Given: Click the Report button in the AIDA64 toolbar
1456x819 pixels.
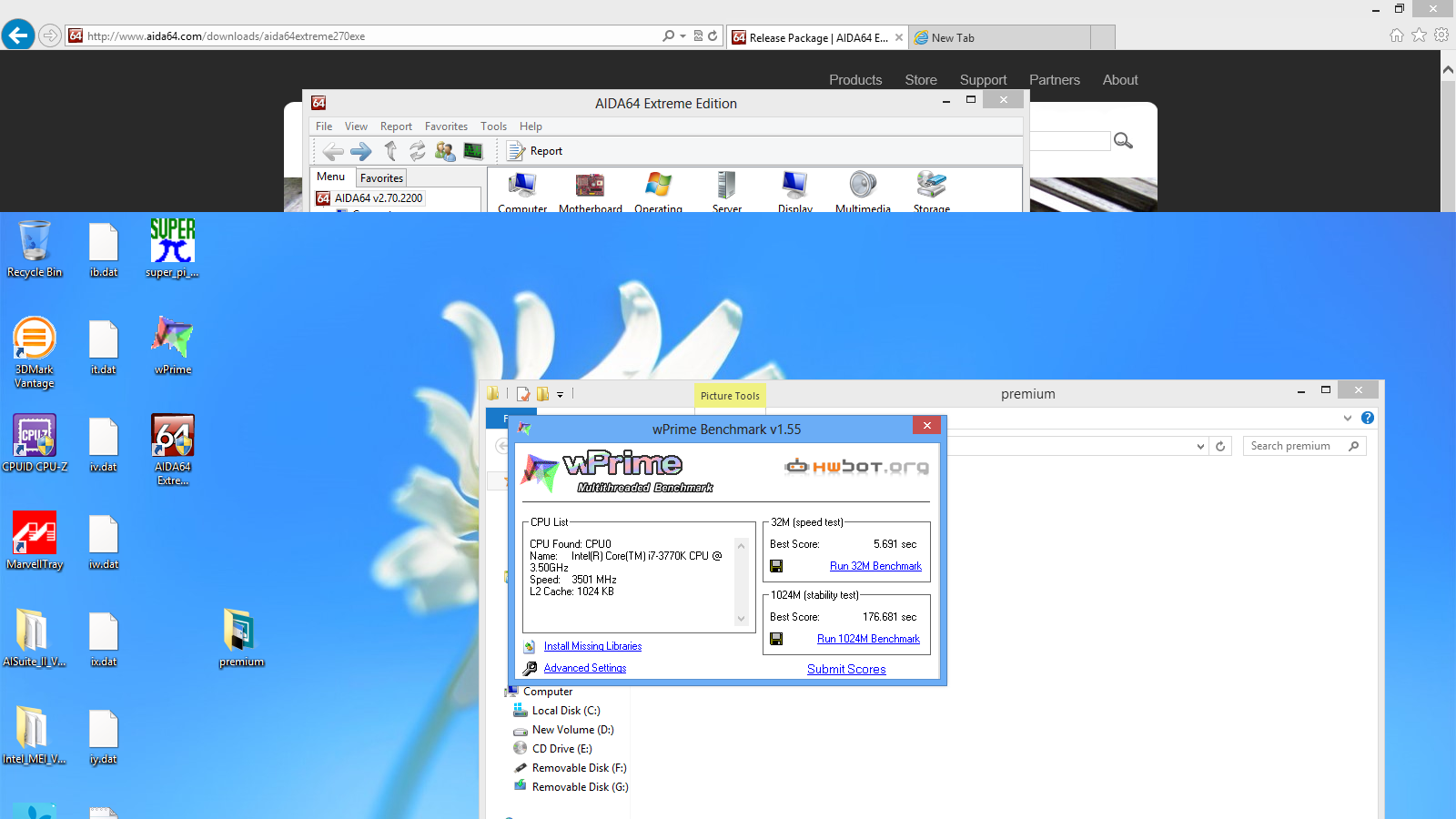Looking at the screenshot, I should click(x=535, y=151).
